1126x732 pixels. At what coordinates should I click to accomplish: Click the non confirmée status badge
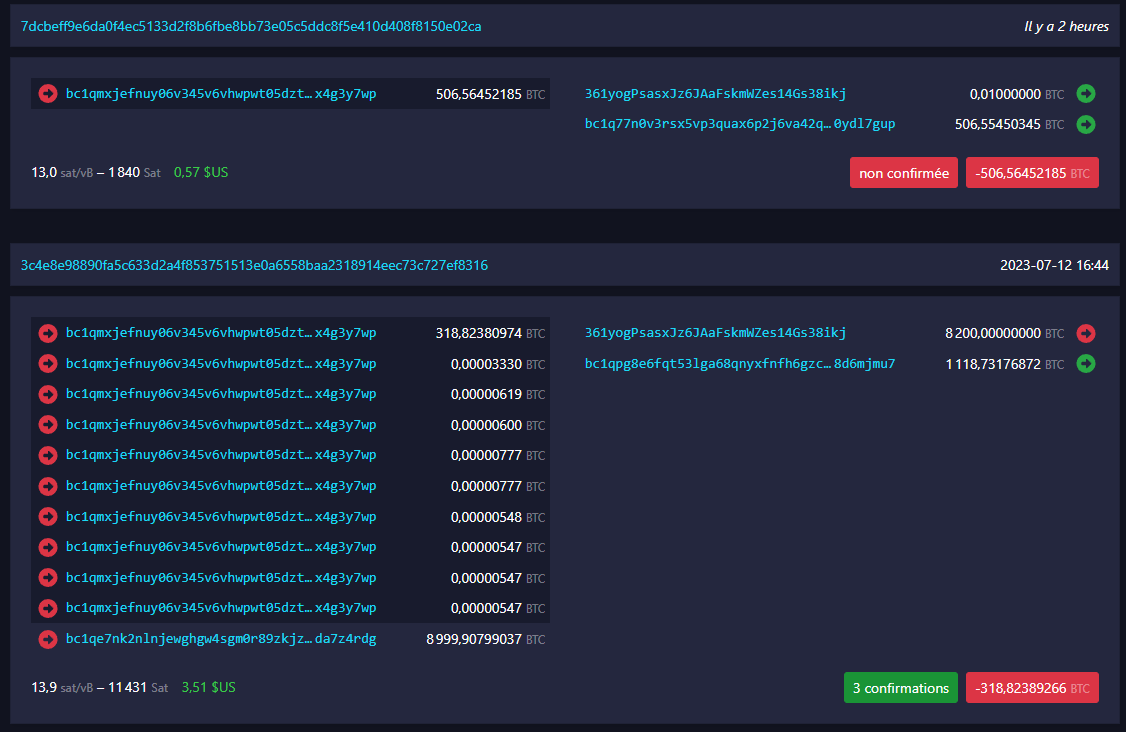click(x=903, y=172)
